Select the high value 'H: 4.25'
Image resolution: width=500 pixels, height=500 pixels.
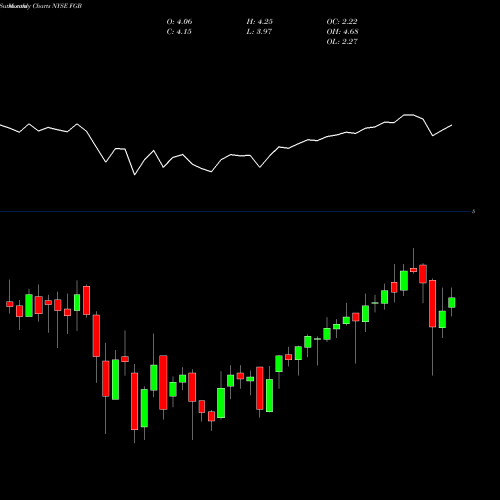click(259, 22)
